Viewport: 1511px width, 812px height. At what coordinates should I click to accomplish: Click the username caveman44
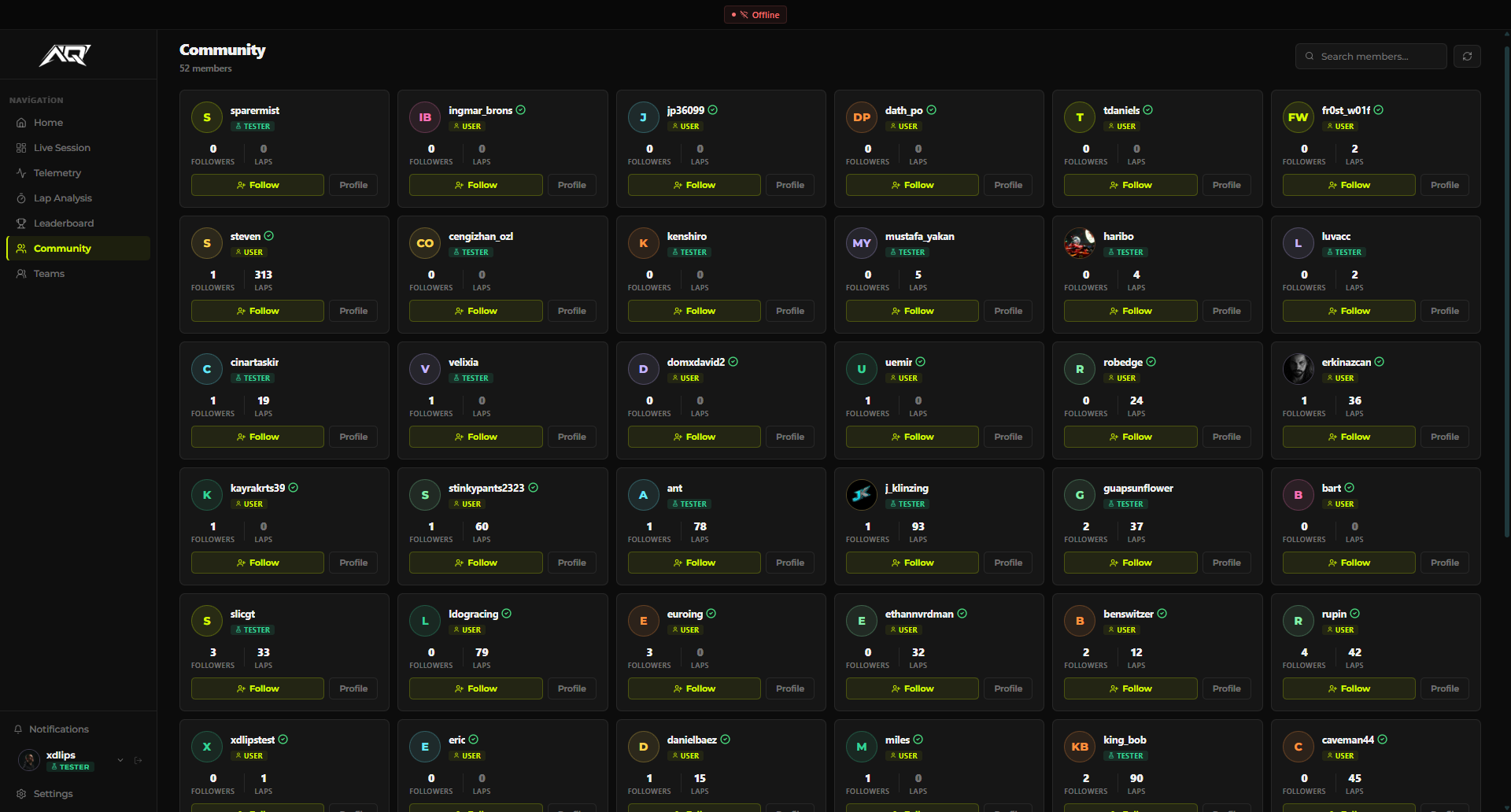pyautogui.click(x=1347, y=740)
